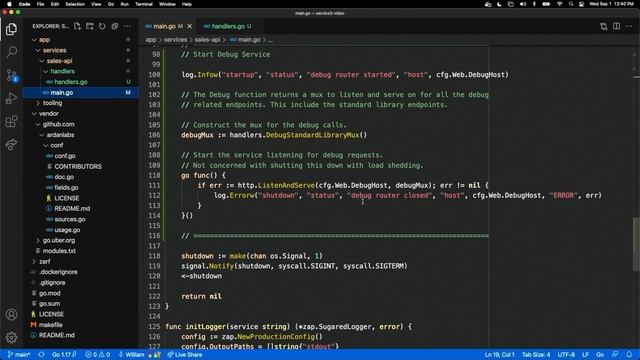The height and width of the screenshot is (360, 640).
Task: Click the Go 1.17 version status item
Action: pyautogui.click(x=64, y=355)
